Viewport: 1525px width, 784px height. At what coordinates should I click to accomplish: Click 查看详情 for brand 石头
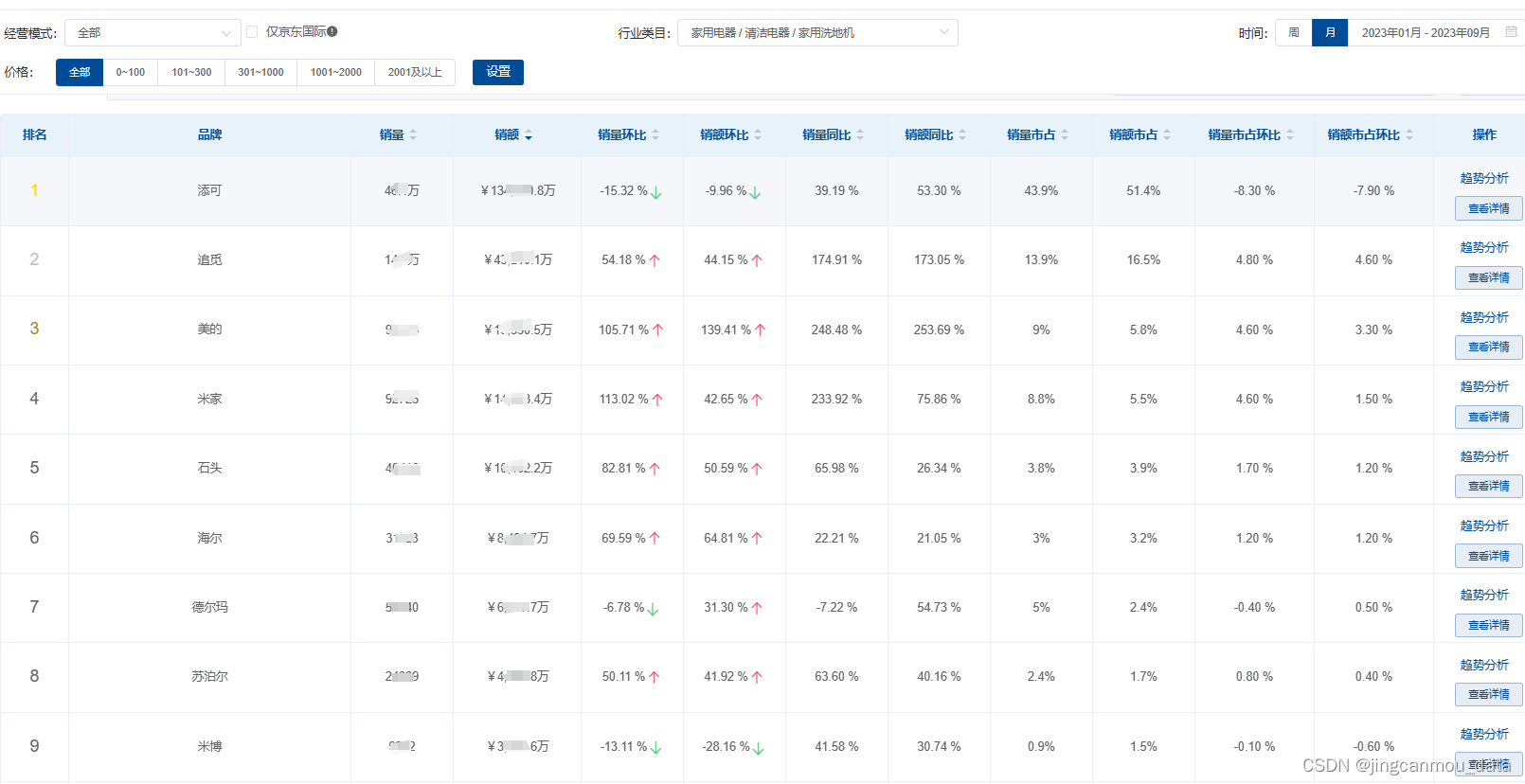point(1489,486)
